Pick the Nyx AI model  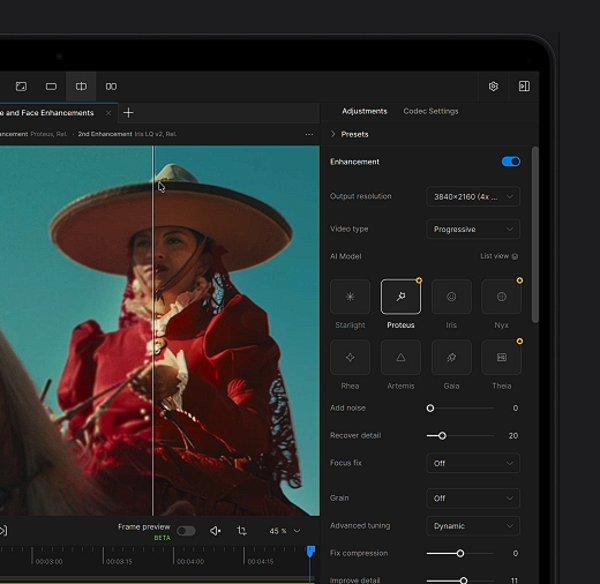(501, 297)
